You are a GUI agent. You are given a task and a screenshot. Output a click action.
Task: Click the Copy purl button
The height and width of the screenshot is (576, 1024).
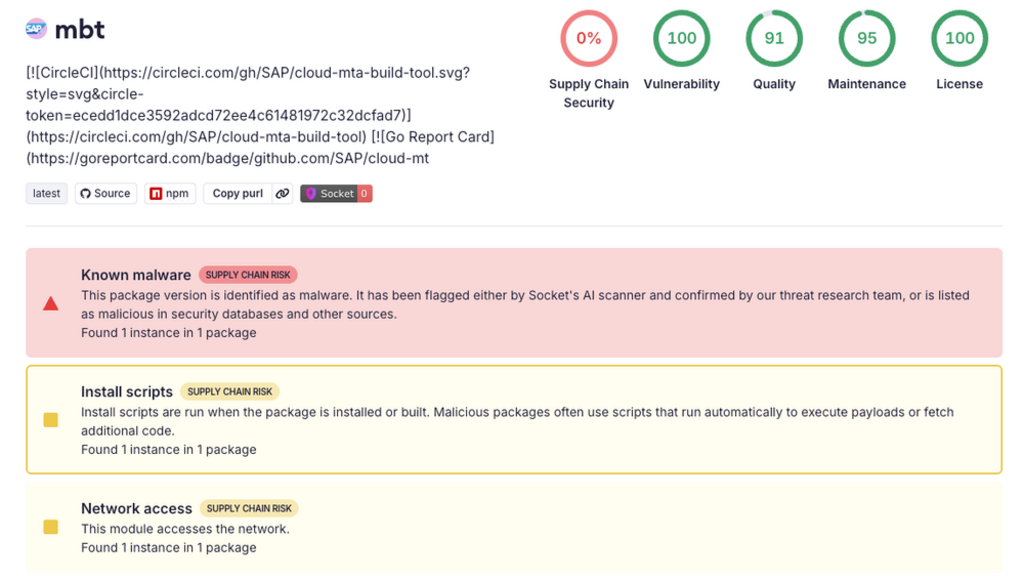[x=237, y=193]
